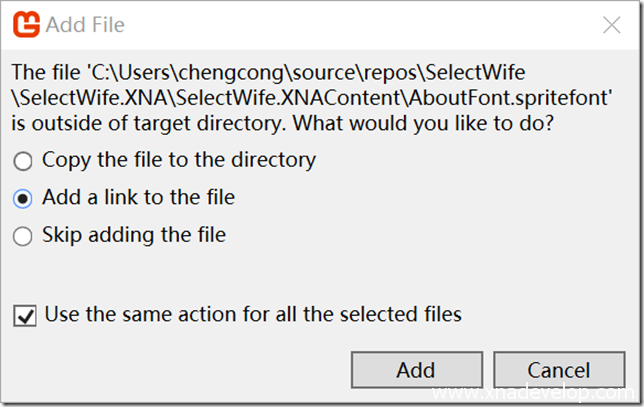Click the 'Skip adding the file' label text
Viewport: 644px width, 407px height.
tap(133, 236)
